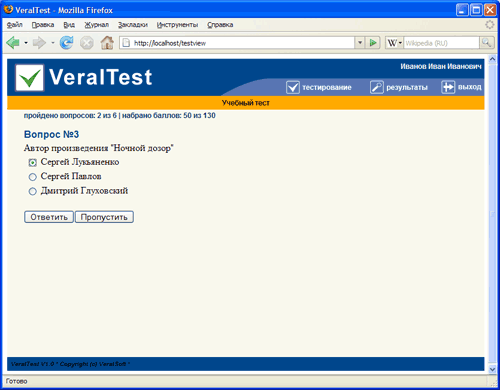
Task: Click the Firefox logo in title bar
Action: click(8, 9)
